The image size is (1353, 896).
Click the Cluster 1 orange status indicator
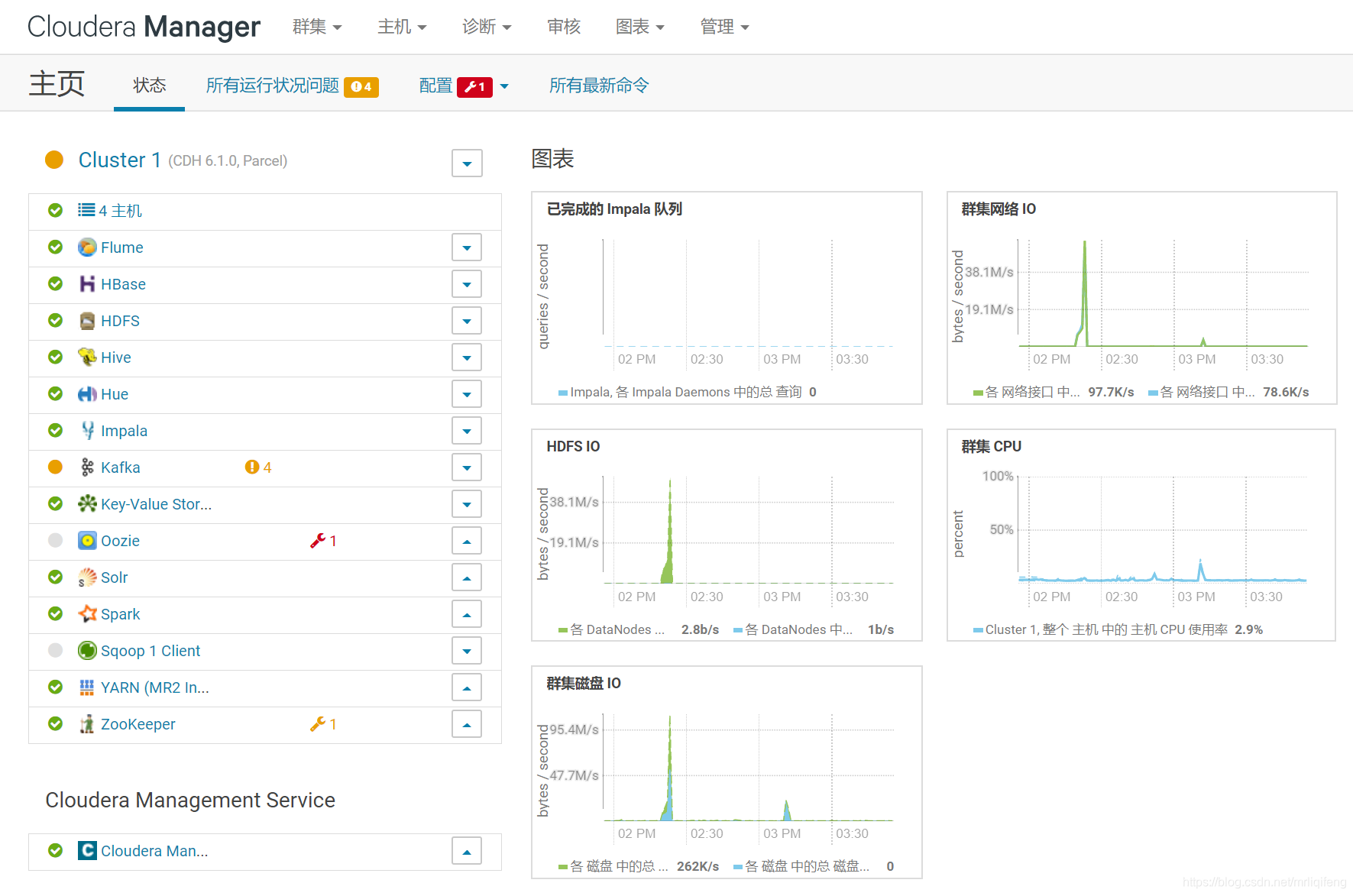tap(54, 160)
